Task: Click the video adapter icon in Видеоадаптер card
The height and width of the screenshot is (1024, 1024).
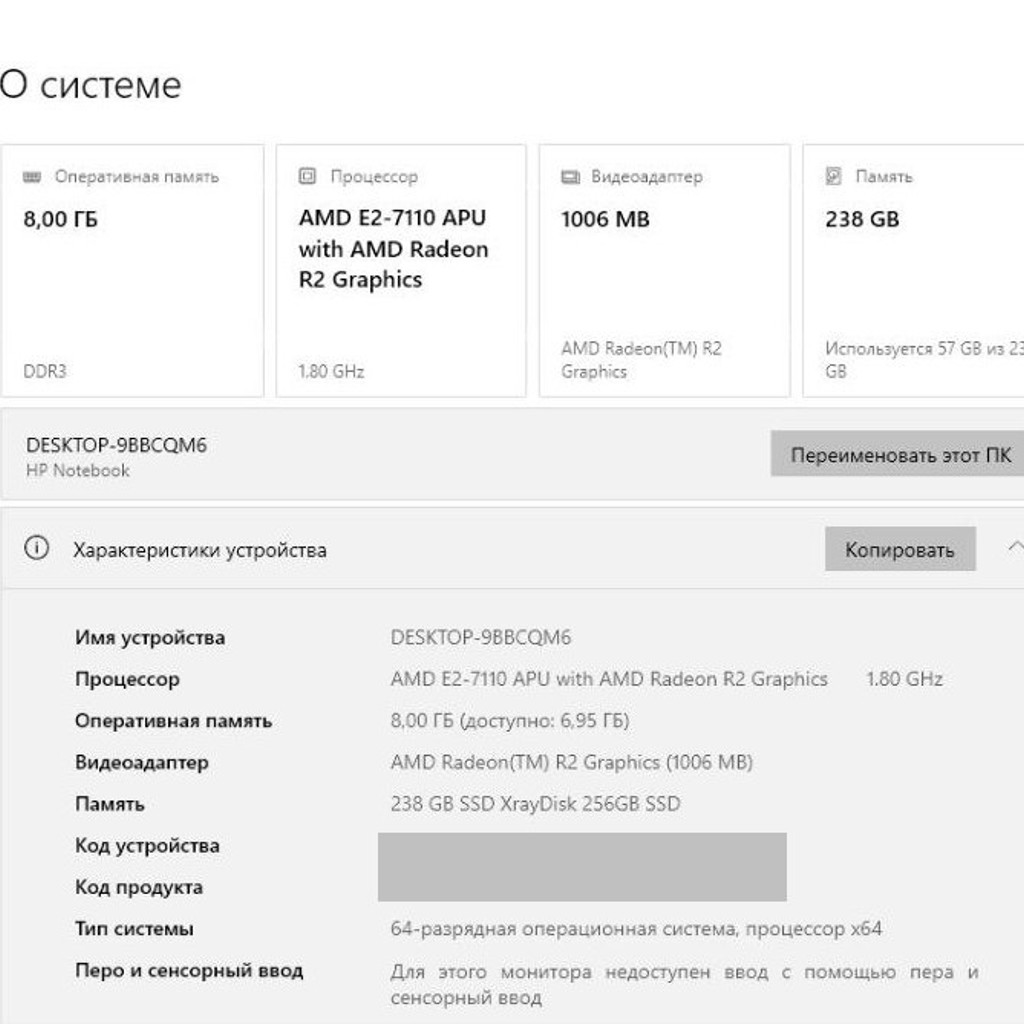Action: pos(570,177)
